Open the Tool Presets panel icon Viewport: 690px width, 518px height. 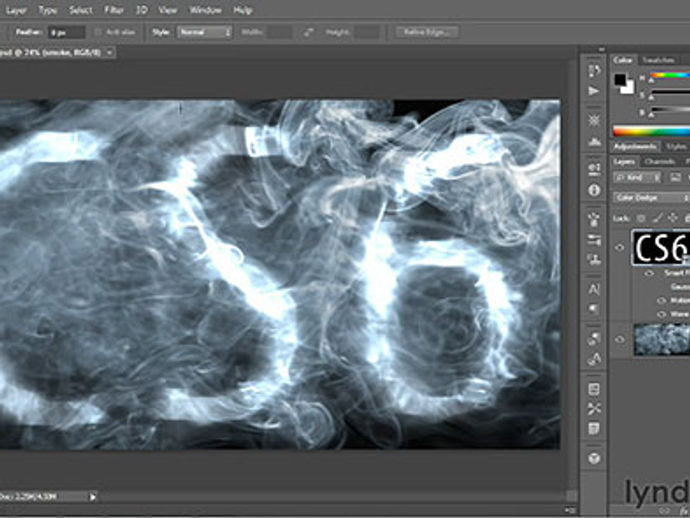[594, 409]
